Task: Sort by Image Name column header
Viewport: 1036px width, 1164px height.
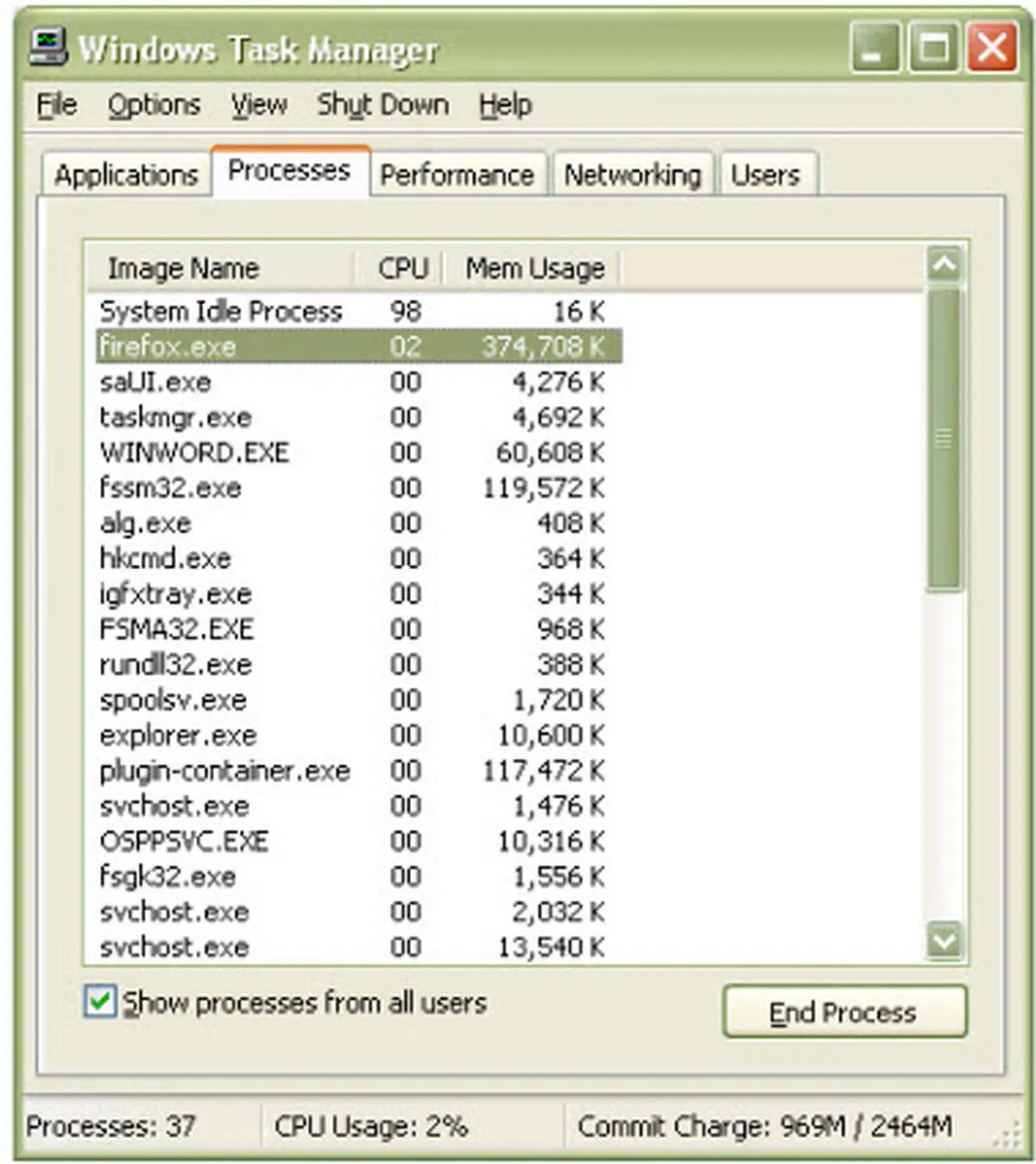Action: point(221,268)
